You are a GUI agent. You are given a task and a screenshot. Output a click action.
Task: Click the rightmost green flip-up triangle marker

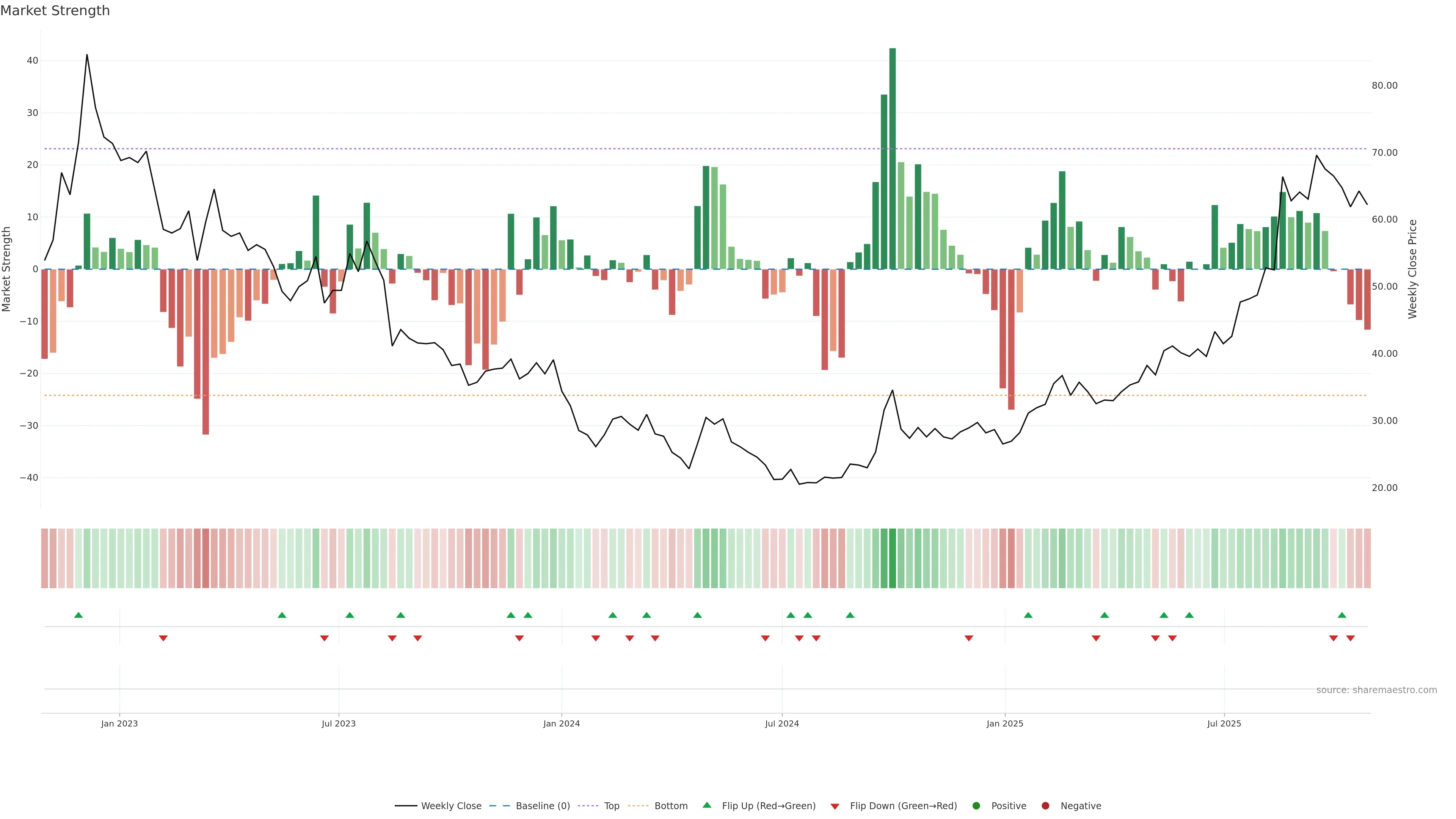[1342, 615]
